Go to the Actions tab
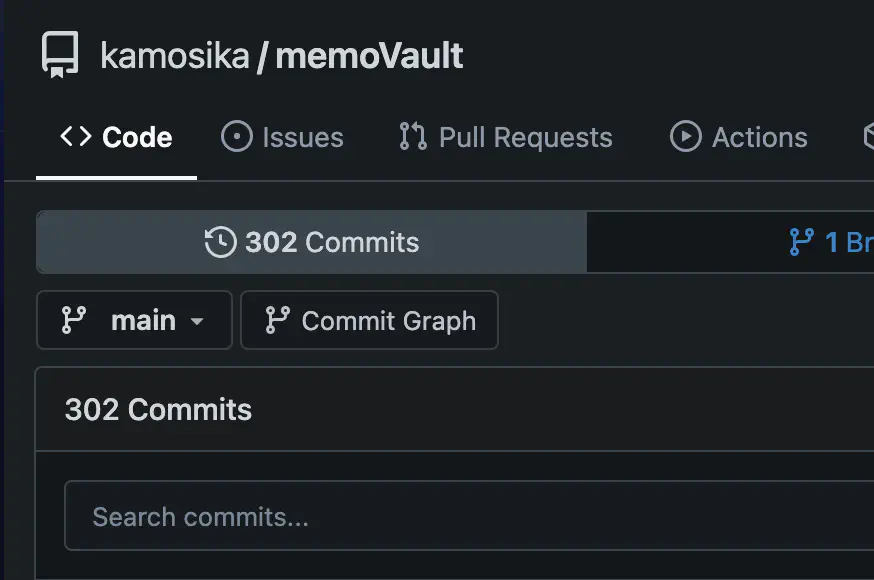Screen dimensions: 874x580 (738, 137)
